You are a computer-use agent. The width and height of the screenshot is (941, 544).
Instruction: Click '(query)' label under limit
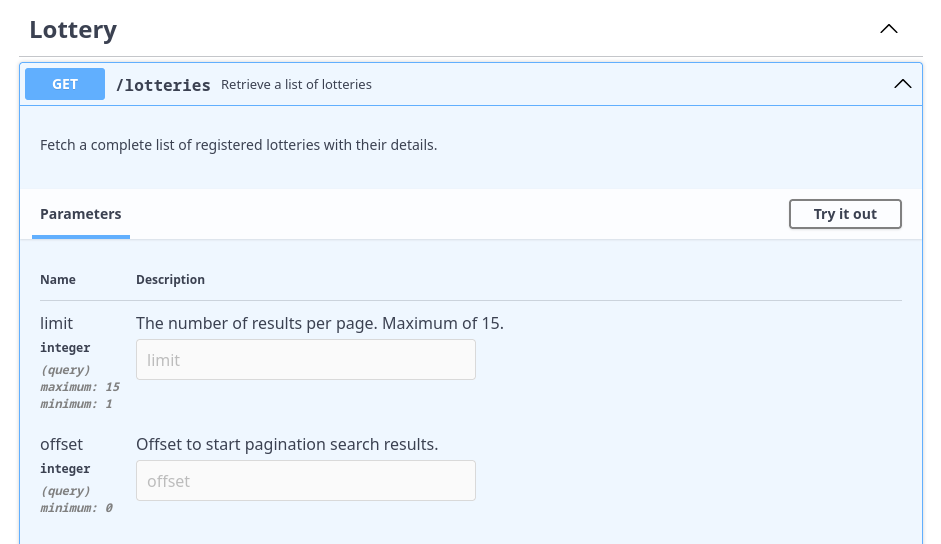pos(65,370)
